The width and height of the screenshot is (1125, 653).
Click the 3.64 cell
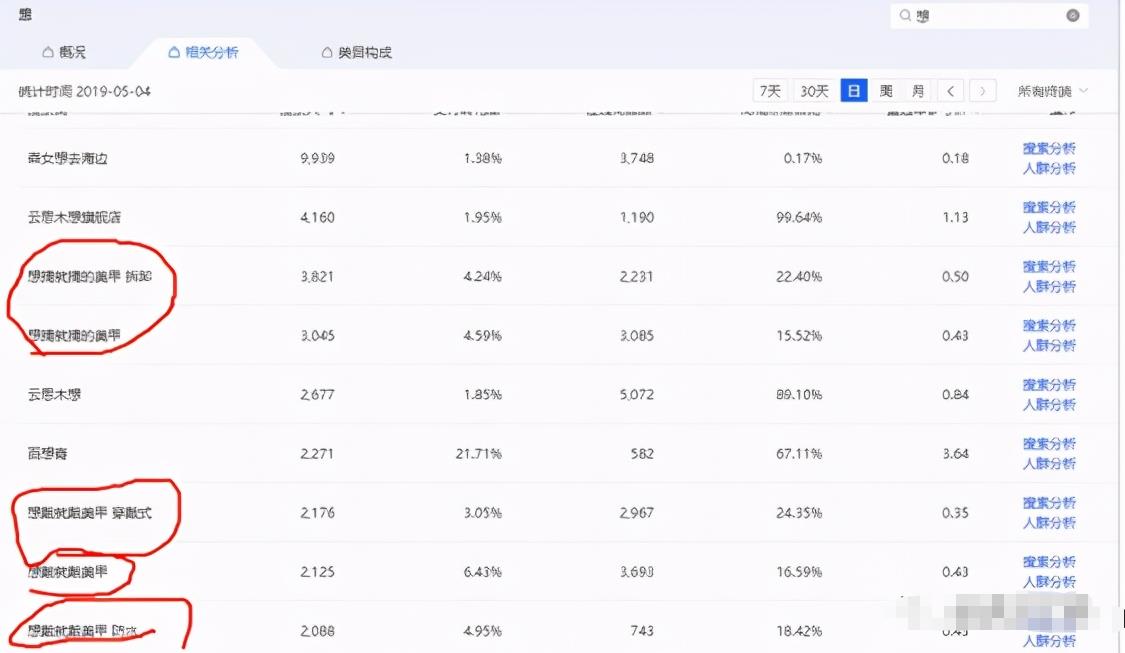point(956,454)
